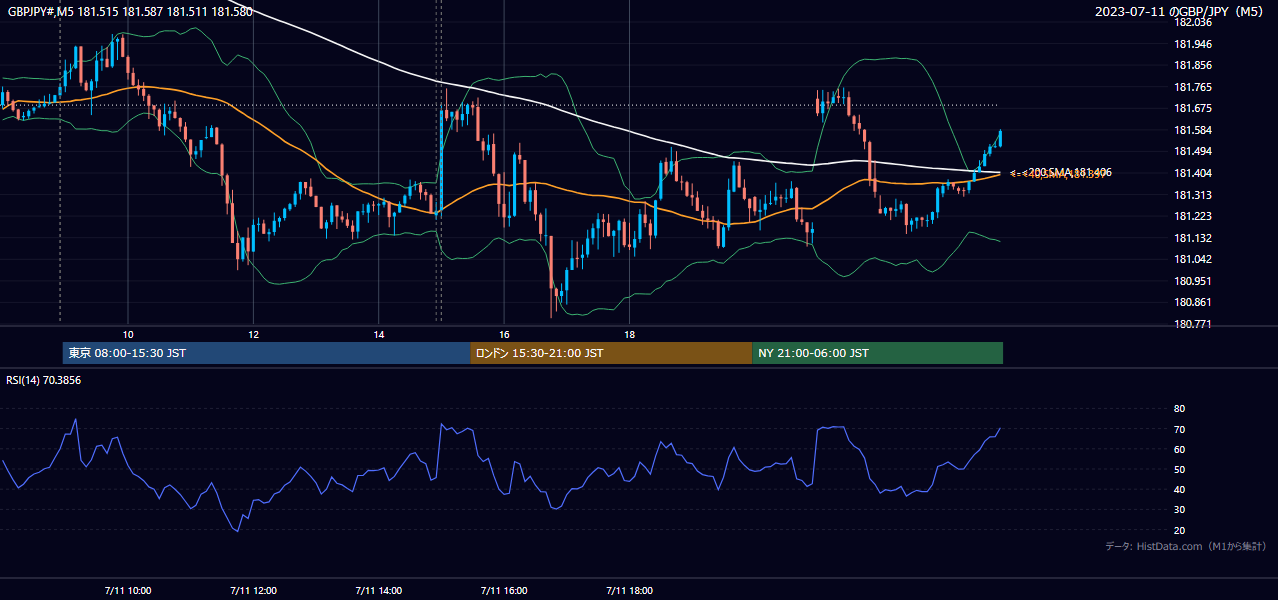Image resolution: width=1278 pixels, height=600 pixels.
Task: Click the hour 10 tick under price chart
Action: pyautogui.click(x=128, y=334)
